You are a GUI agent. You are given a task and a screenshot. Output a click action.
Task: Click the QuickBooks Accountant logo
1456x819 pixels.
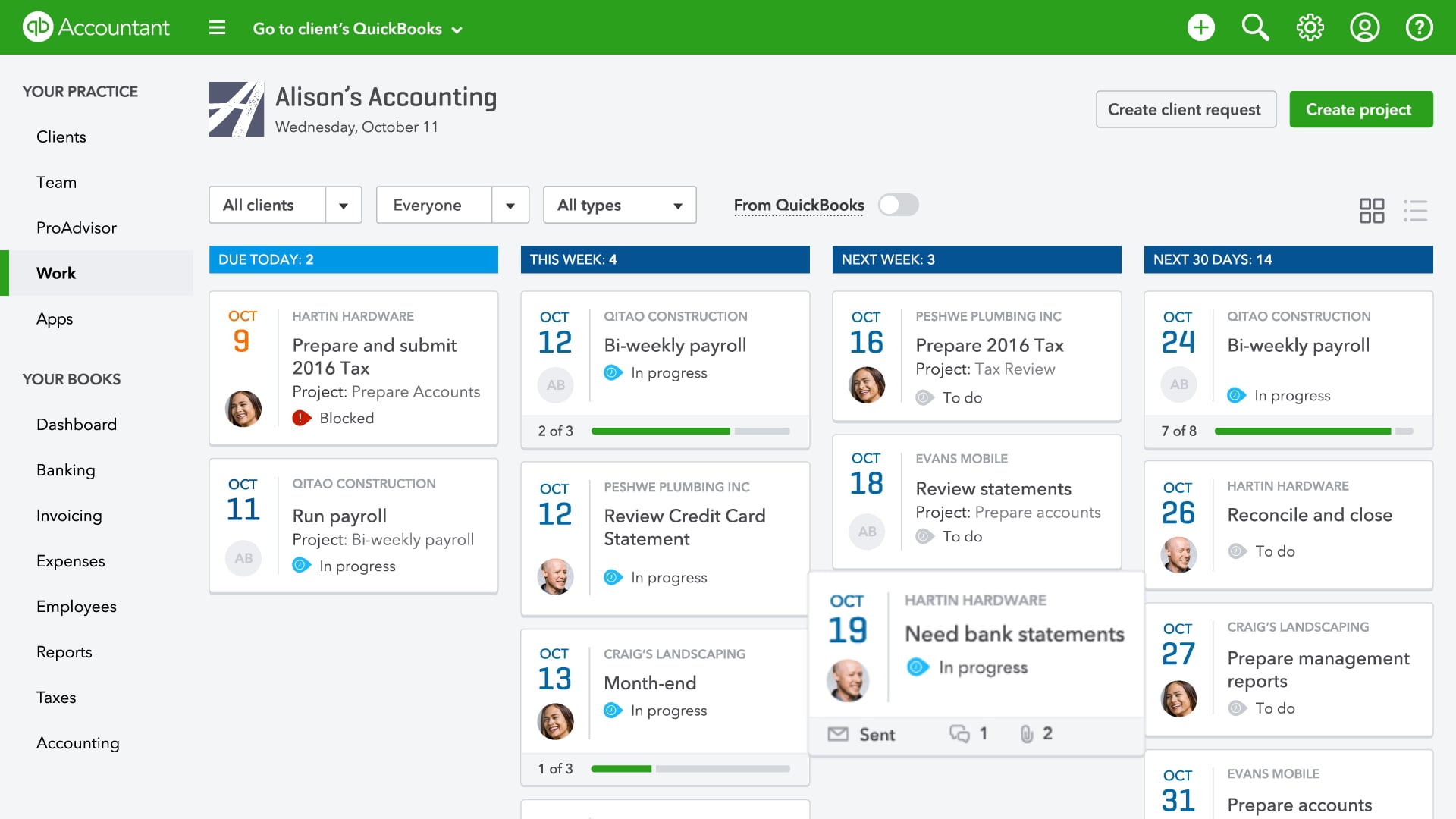96,27
